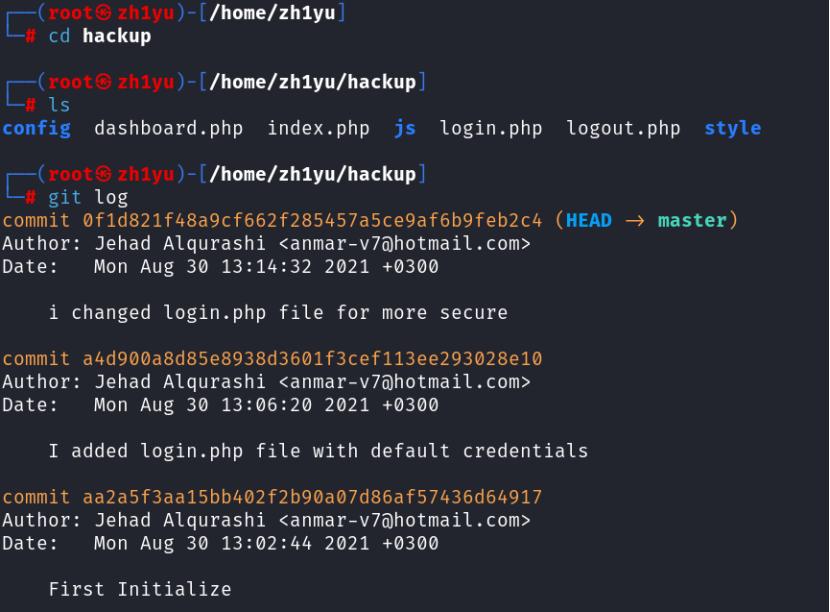Click the 'ls' command text

(59, 104)
